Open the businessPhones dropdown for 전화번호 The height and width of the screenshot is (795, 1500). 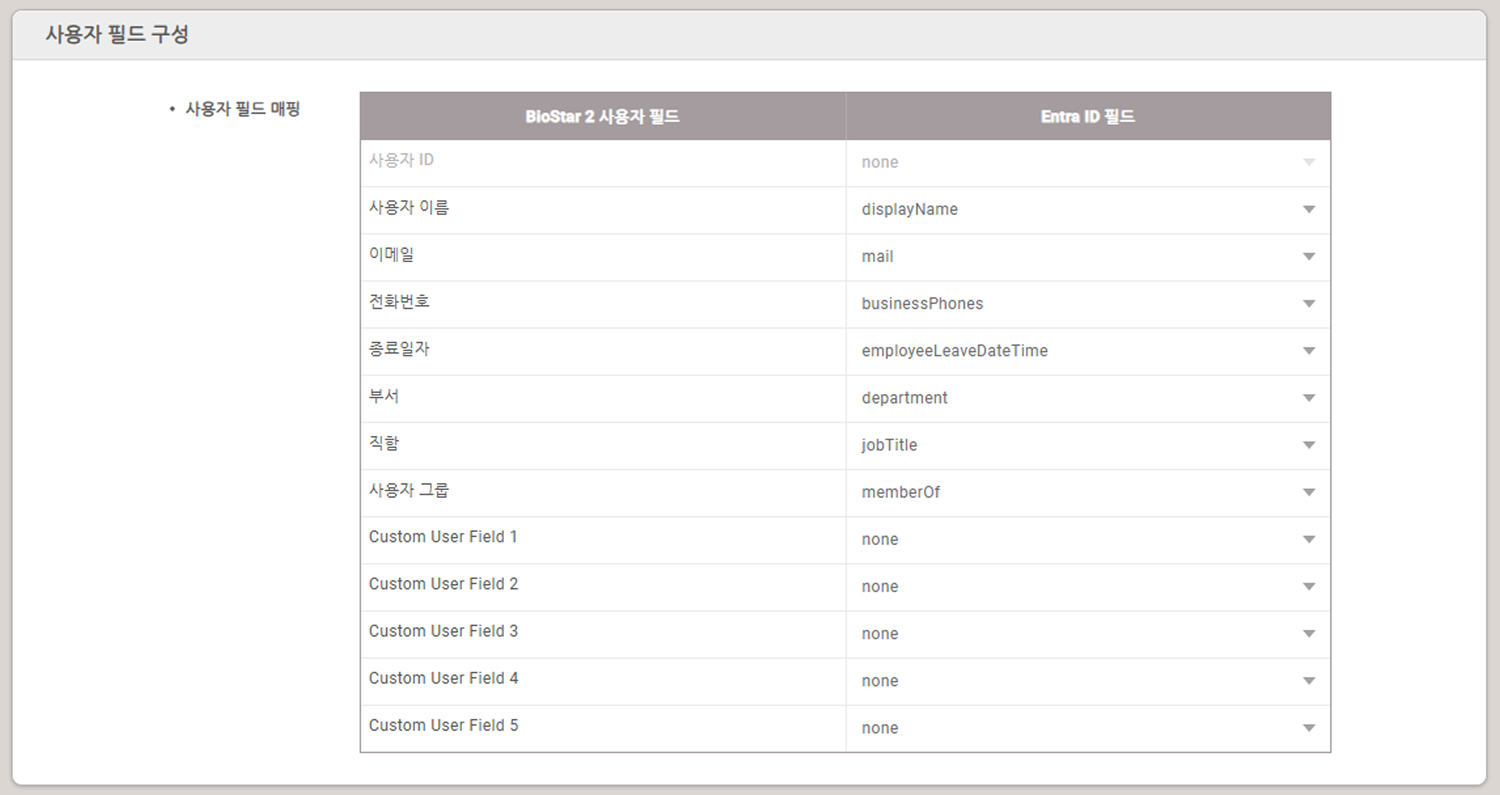(1088, 304)
